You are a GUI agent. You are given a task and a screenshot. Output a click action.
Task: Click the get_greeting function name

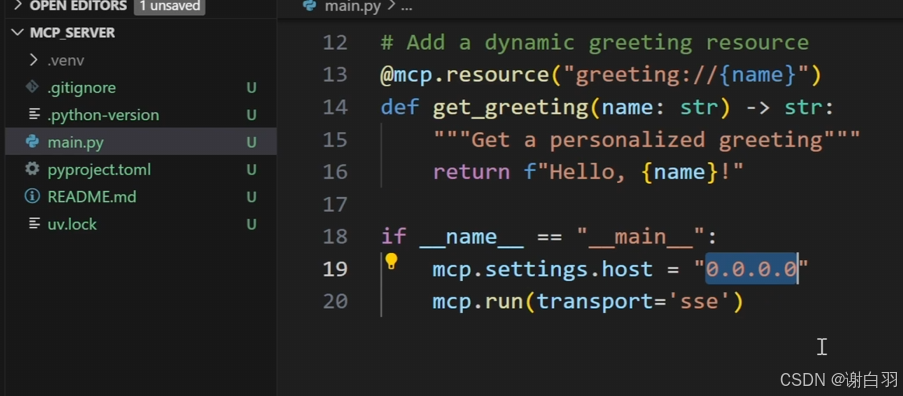point(509,108)
